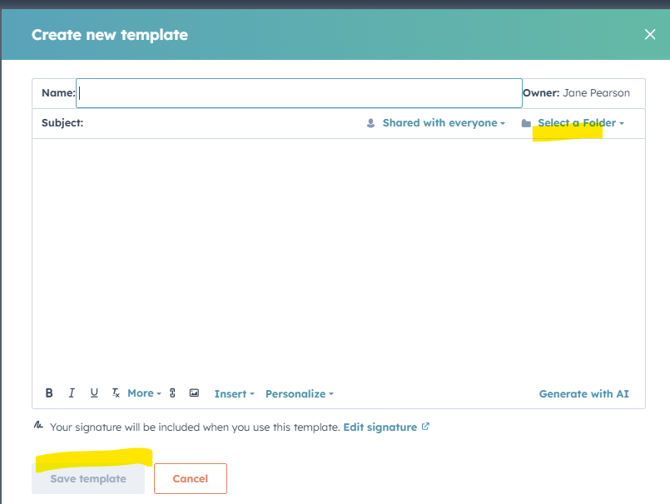The width and height of the screenshot is (670, 504).
Task: Open the Personalize dropdown
Action: click(299, 394)
